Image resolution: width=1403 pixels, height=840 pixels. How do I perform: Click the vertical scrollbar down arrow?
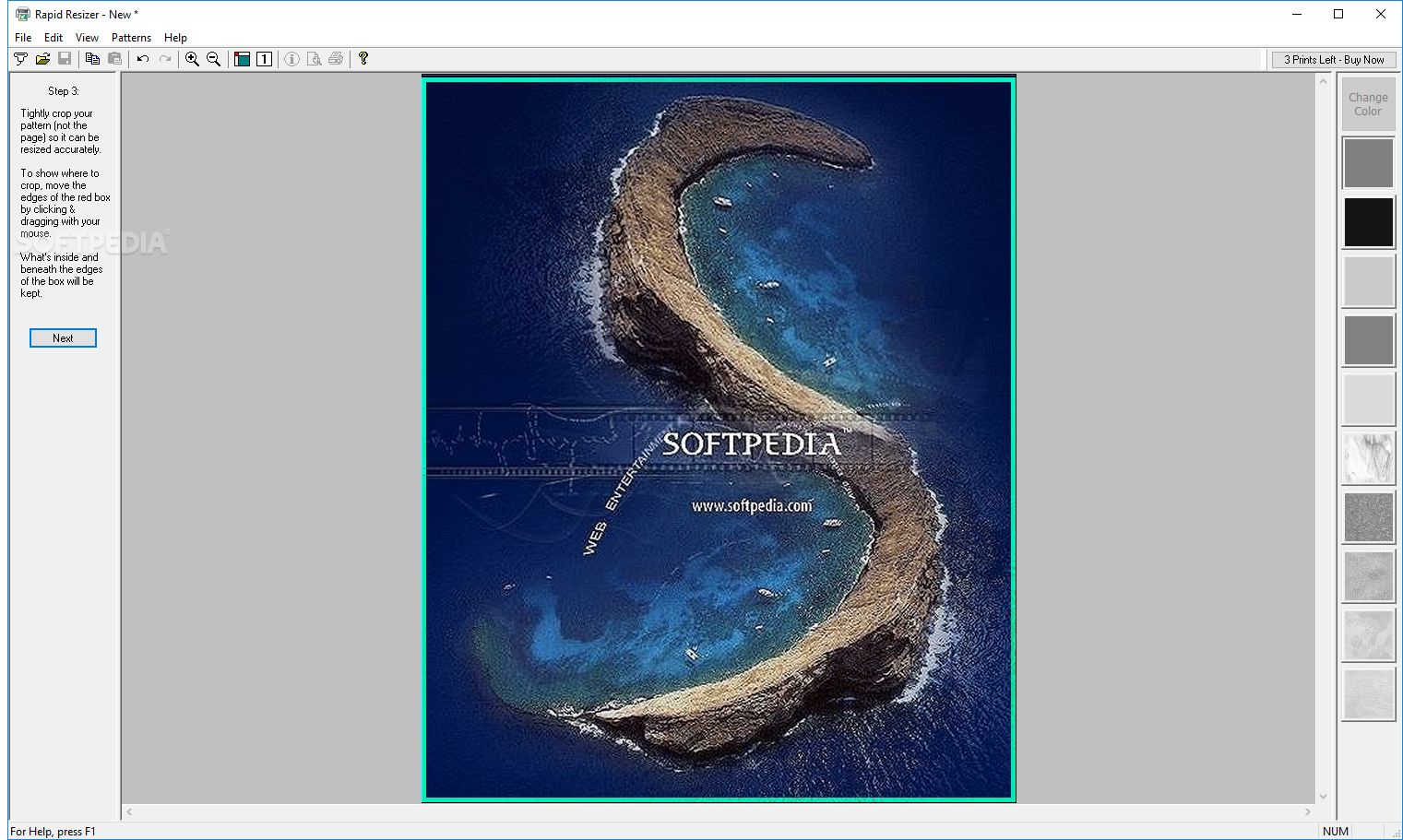(1324, 797)
